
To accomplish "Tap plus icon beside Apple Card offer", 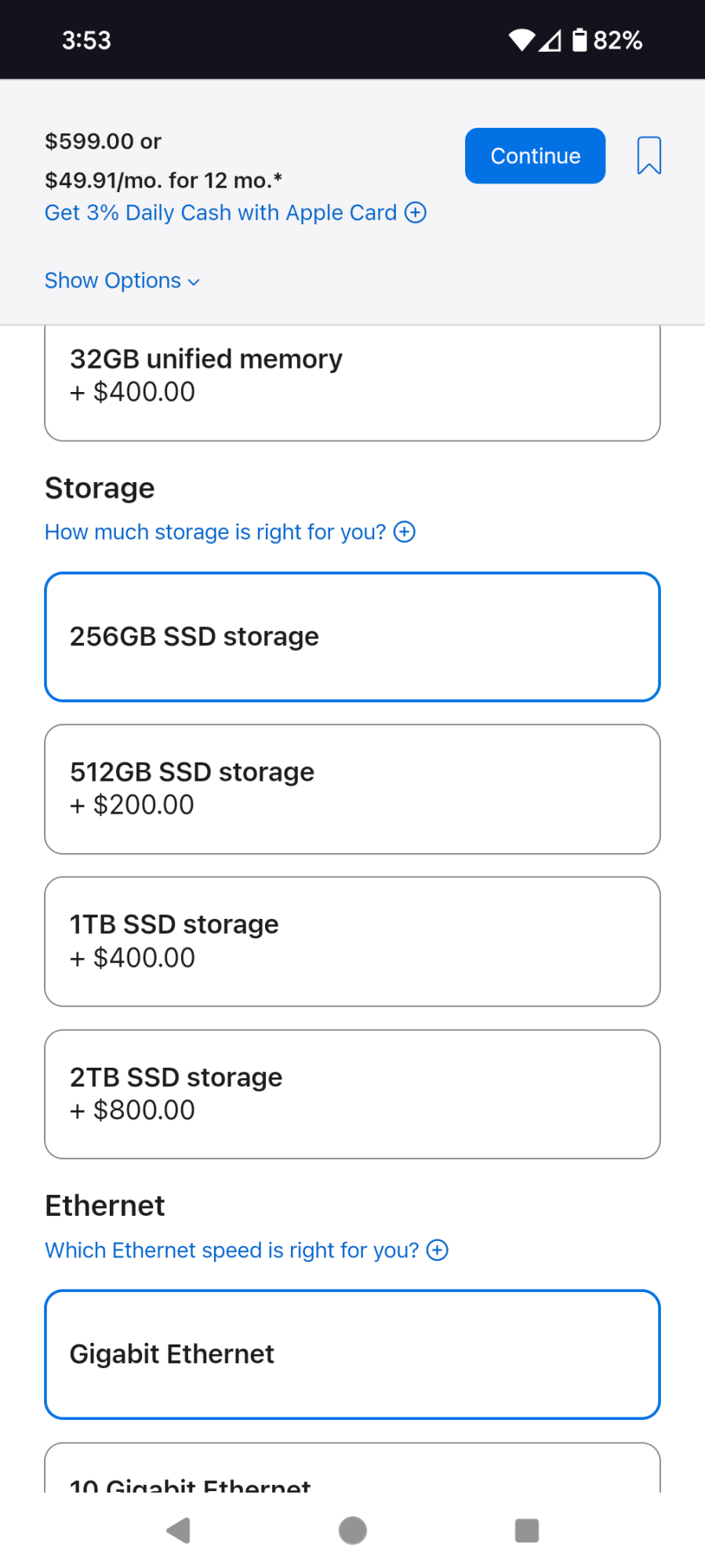I will click(416, 212).
